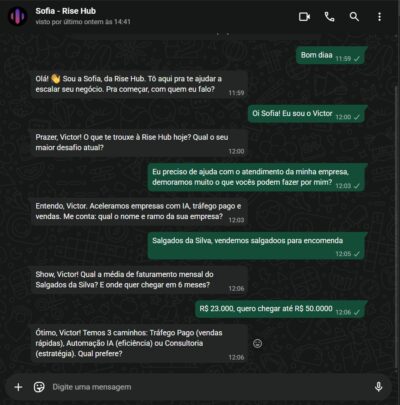Select the "Salgados da Silva" sent message
The height and width of the screenshot is (405, 400).
point(257,246)
